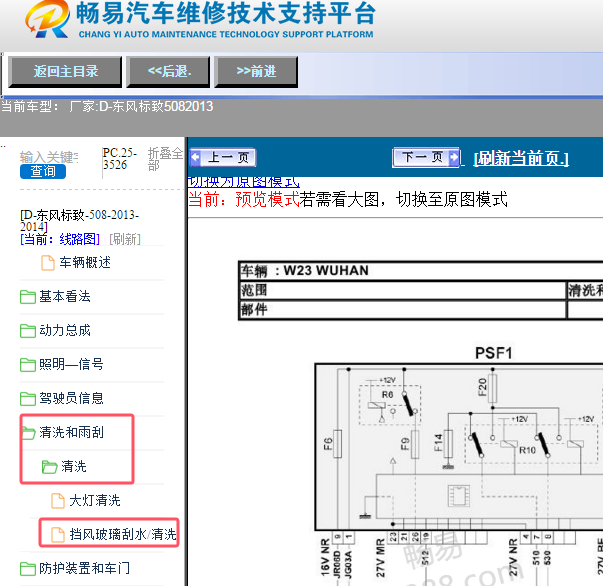Expand 防护装置和车门 folder
Viewport: 603px width, 586px height.
coord(84,568)
